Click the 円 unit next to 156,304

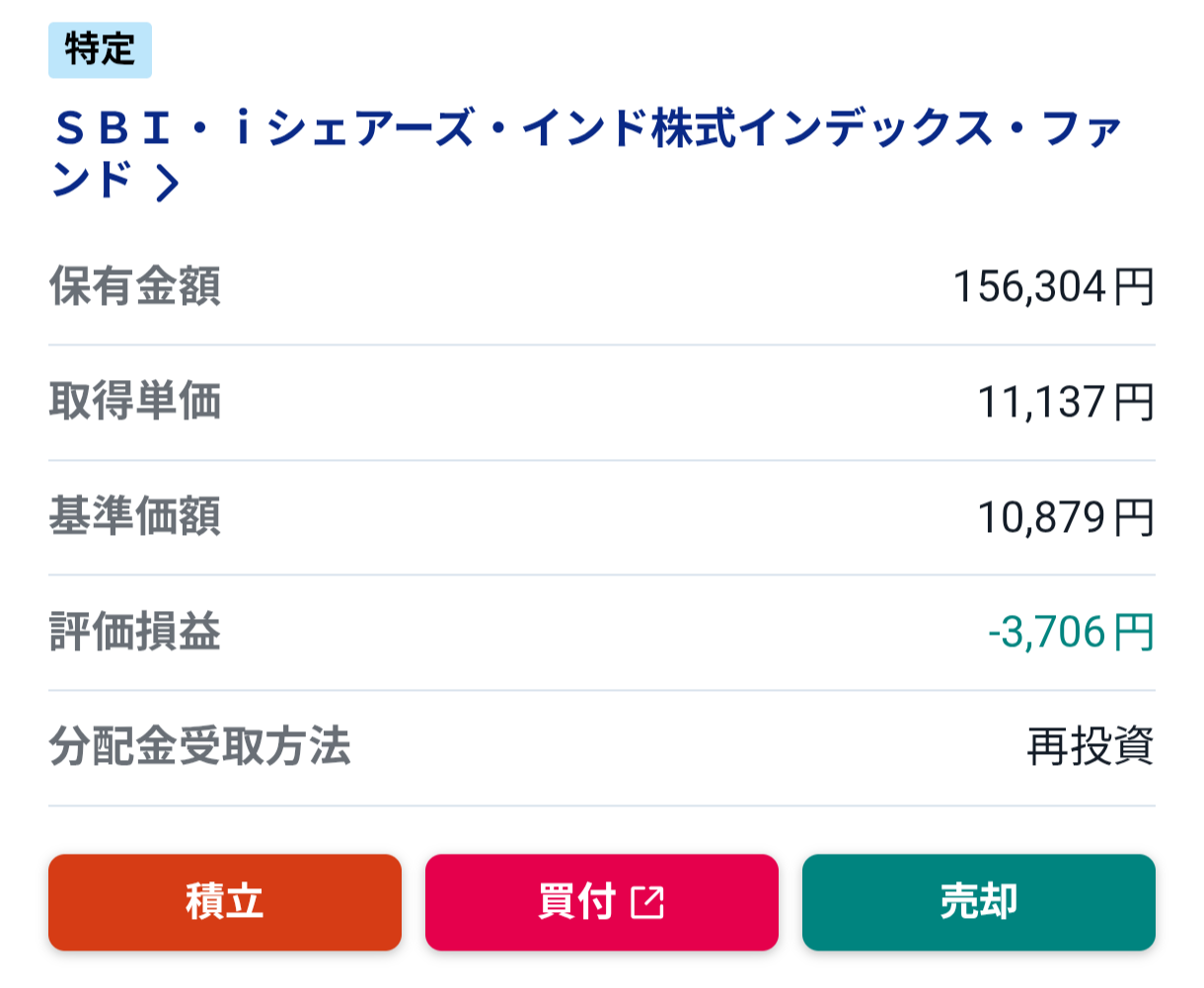click(1134, 287)
